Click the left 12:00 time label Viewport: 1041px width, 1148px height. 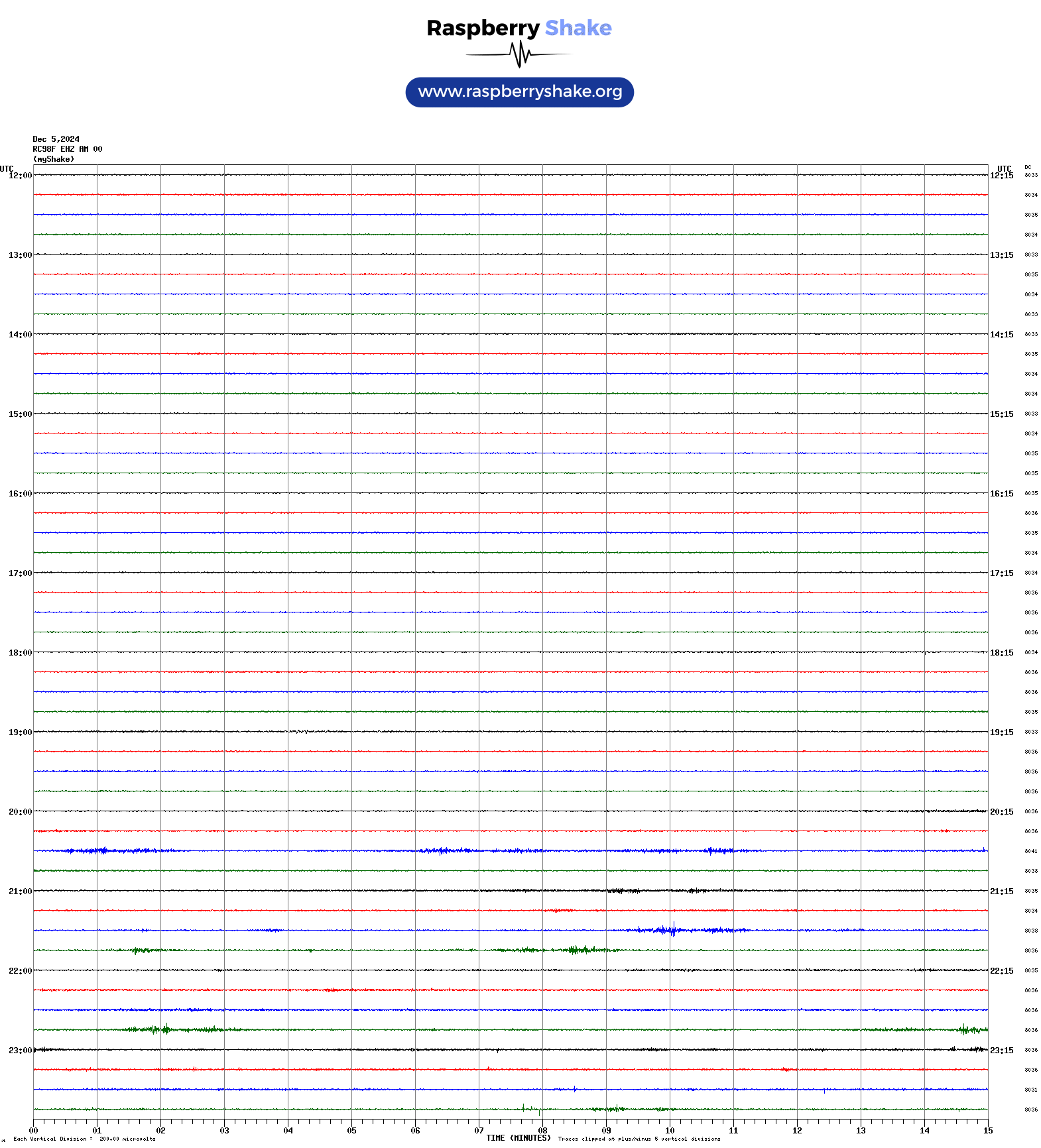pos(20,176)
